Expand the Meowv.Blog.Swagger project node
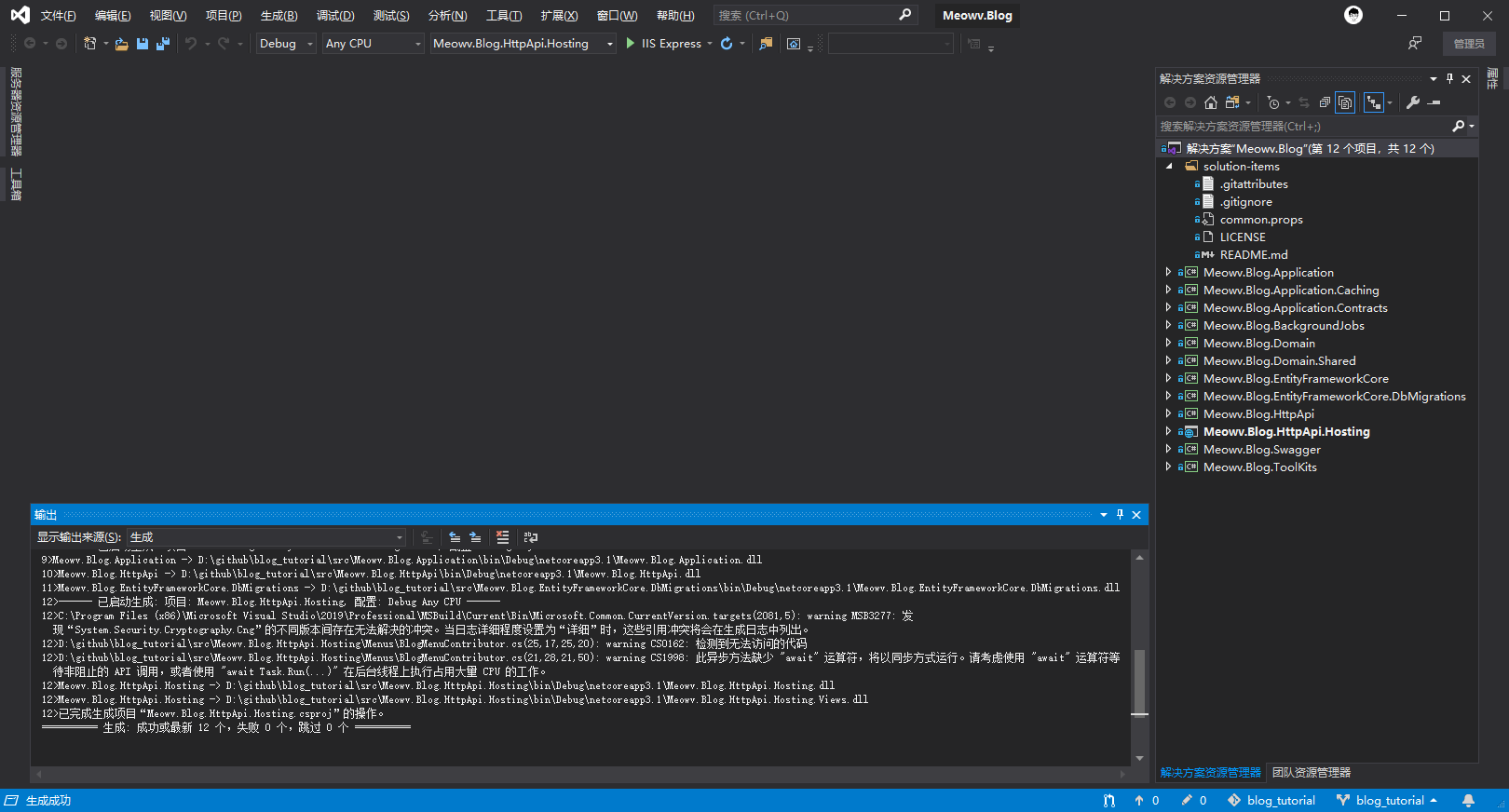Image resolution: width=1509 pixels, height=812 pixels. (x=1168, y=449)
